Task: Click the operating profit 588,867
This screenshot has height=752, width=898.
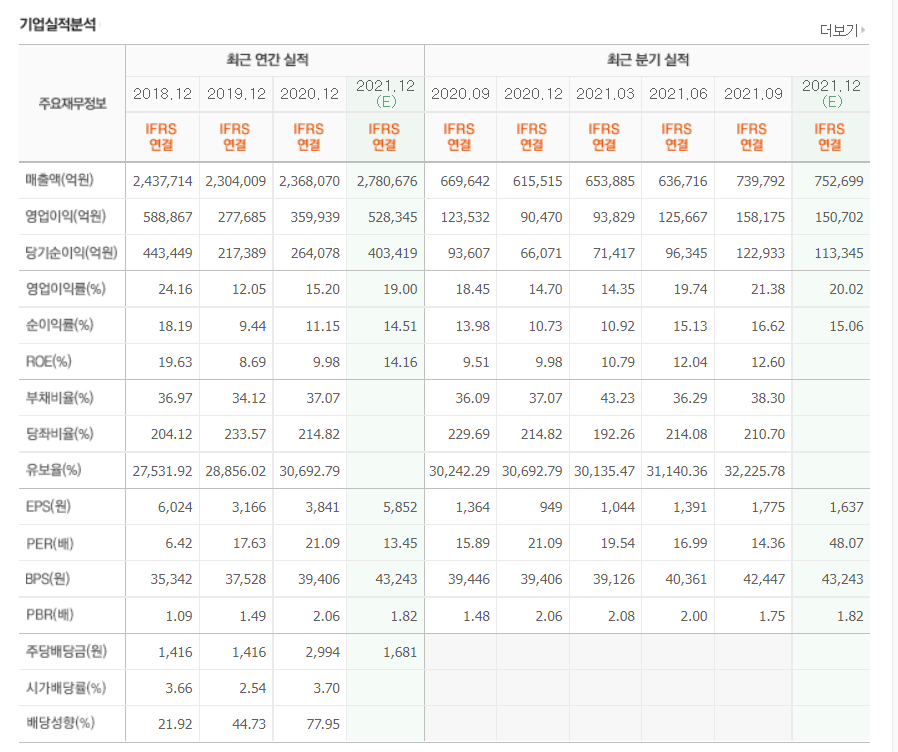Action: [168, 218]
